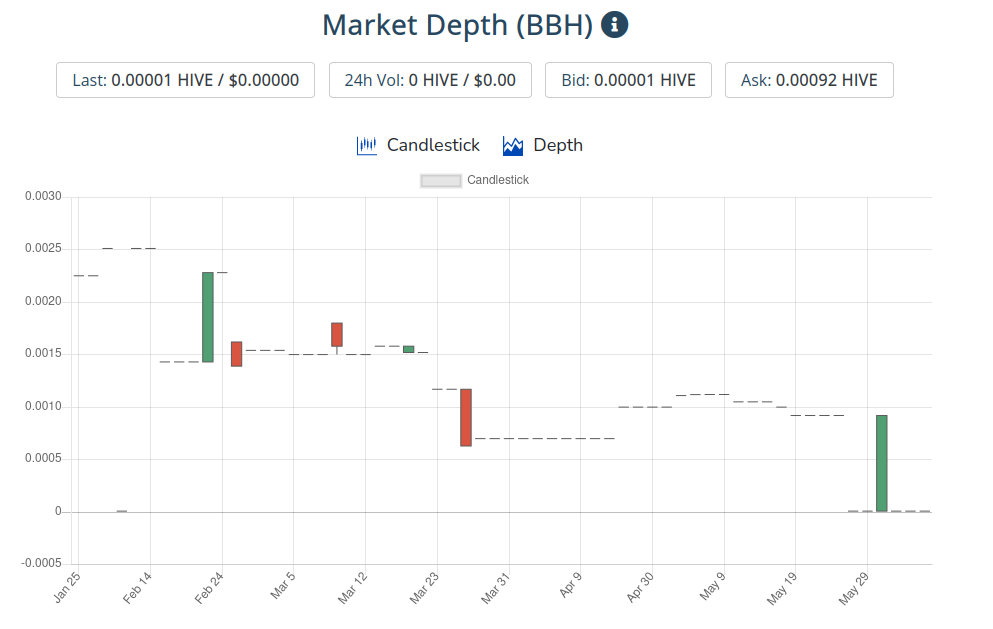Click the -0.0005 y-axis label

(42, 564)
